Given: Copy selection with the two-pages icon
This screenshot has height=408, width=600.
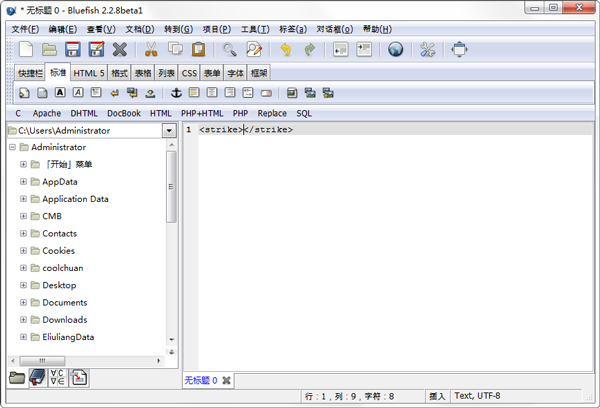Looking at the screenshot, I should coord(175,49).
